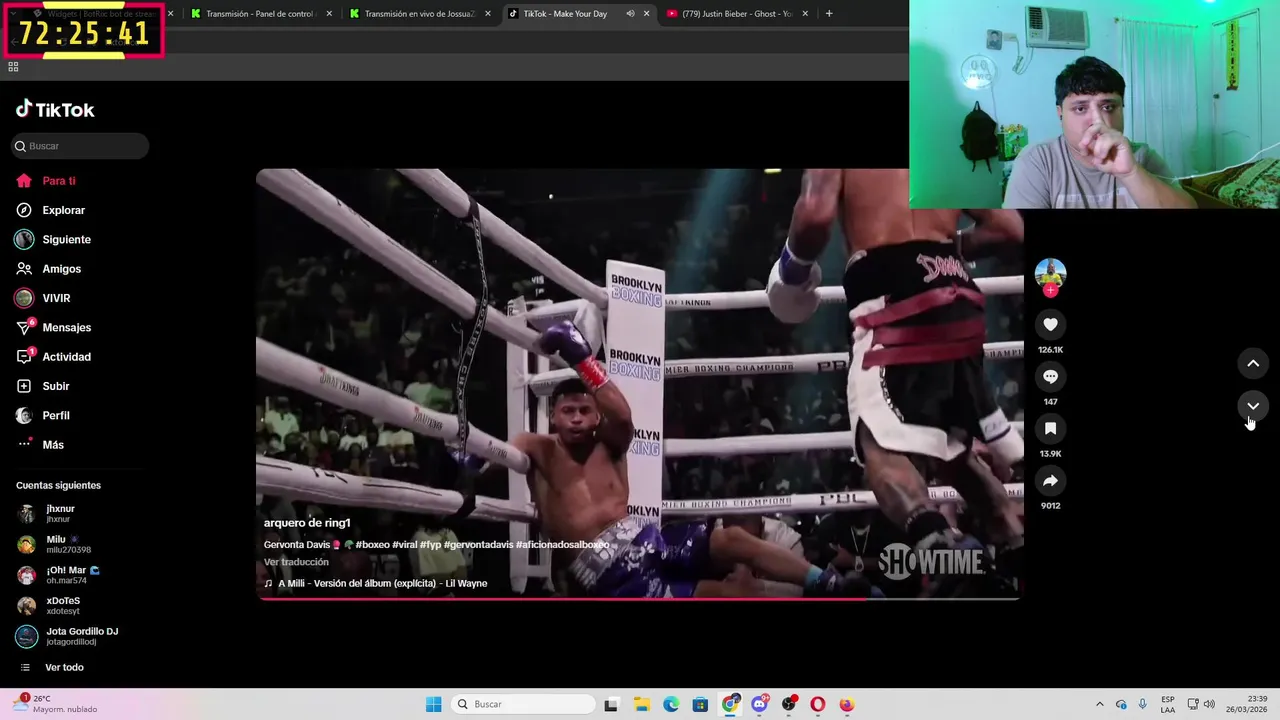Show hidden system tray icons
Image resolution: width=1280 pixels, height=720 pixels.
[1099, 704]
